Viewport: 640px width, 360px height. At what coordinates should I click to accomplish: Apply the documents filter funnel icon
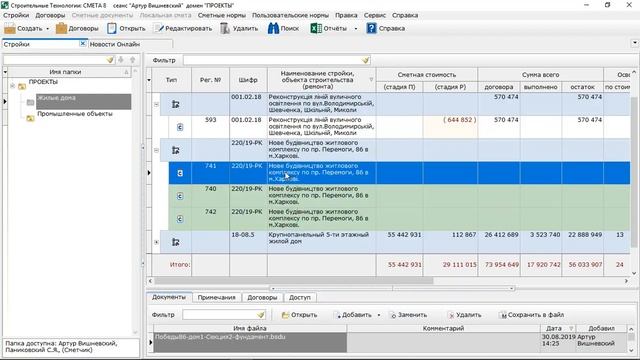tap(260, 315)
